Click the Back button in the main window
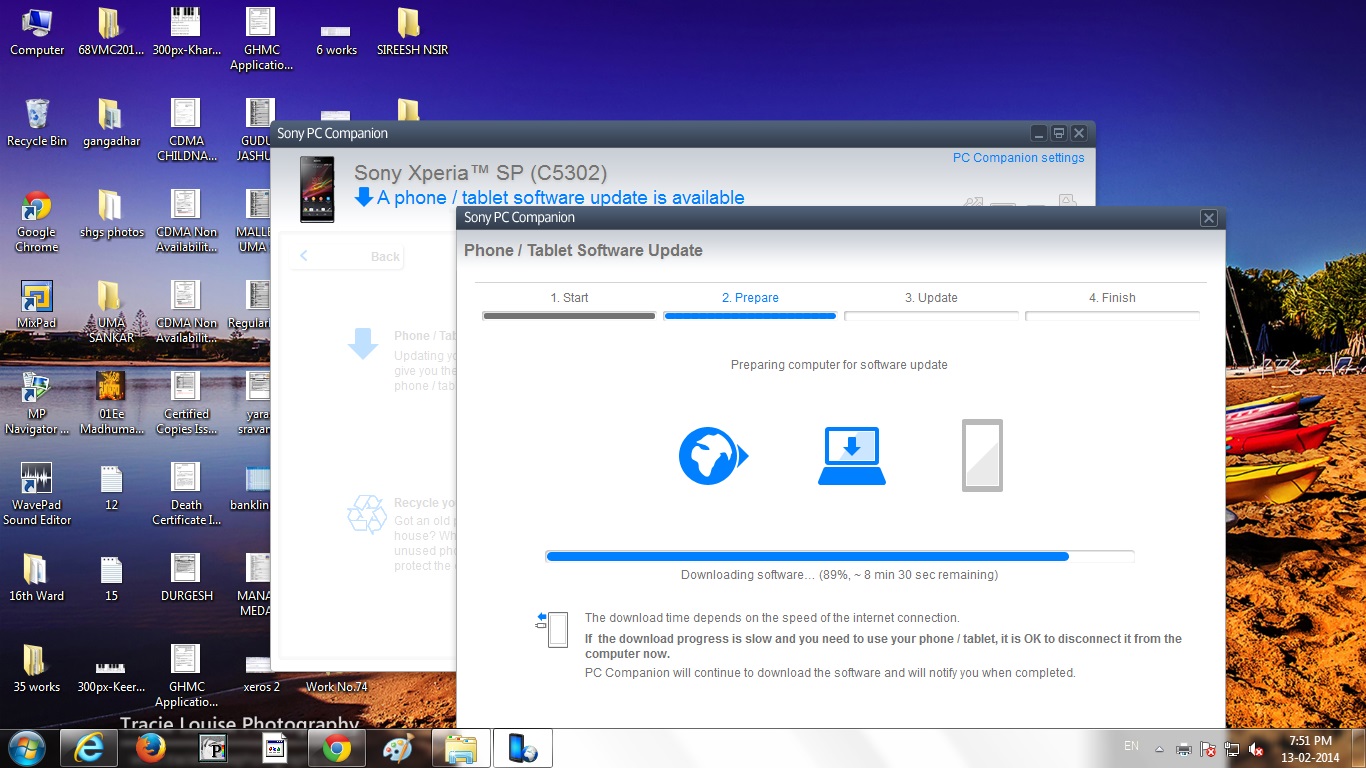 [x=347, y=257]
